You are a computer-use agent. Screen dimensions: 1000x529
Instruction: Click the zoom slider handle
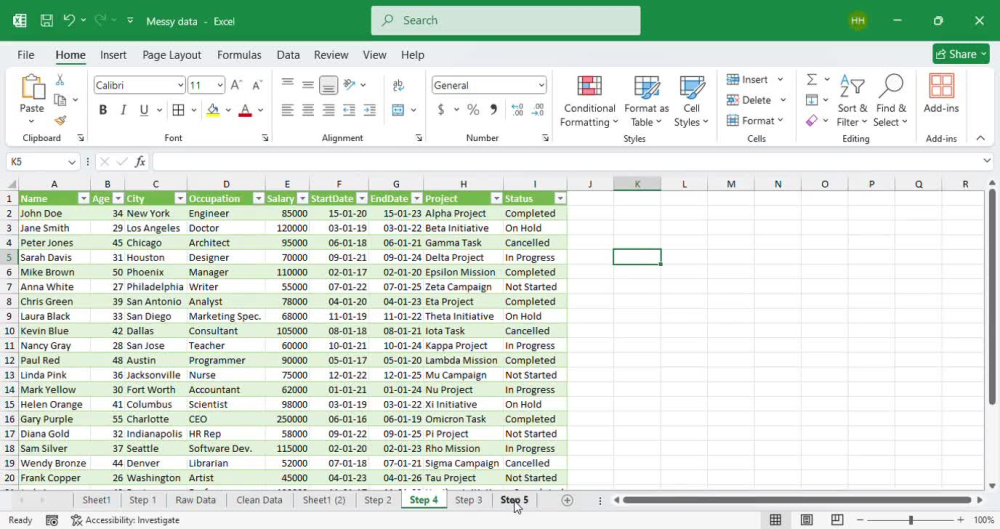pos(911,520)
